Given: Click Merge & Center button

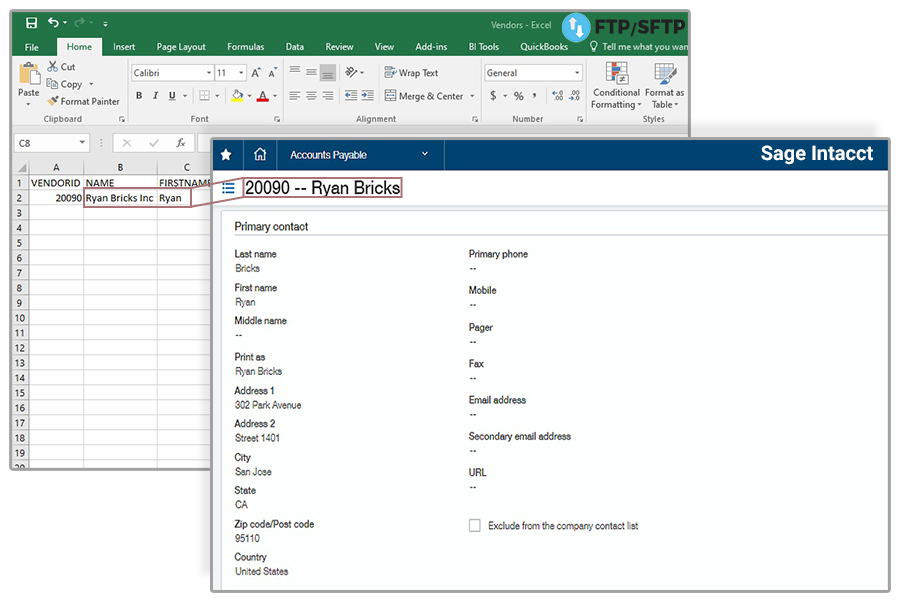Looking at the screenshot, I should coord(424,96).
